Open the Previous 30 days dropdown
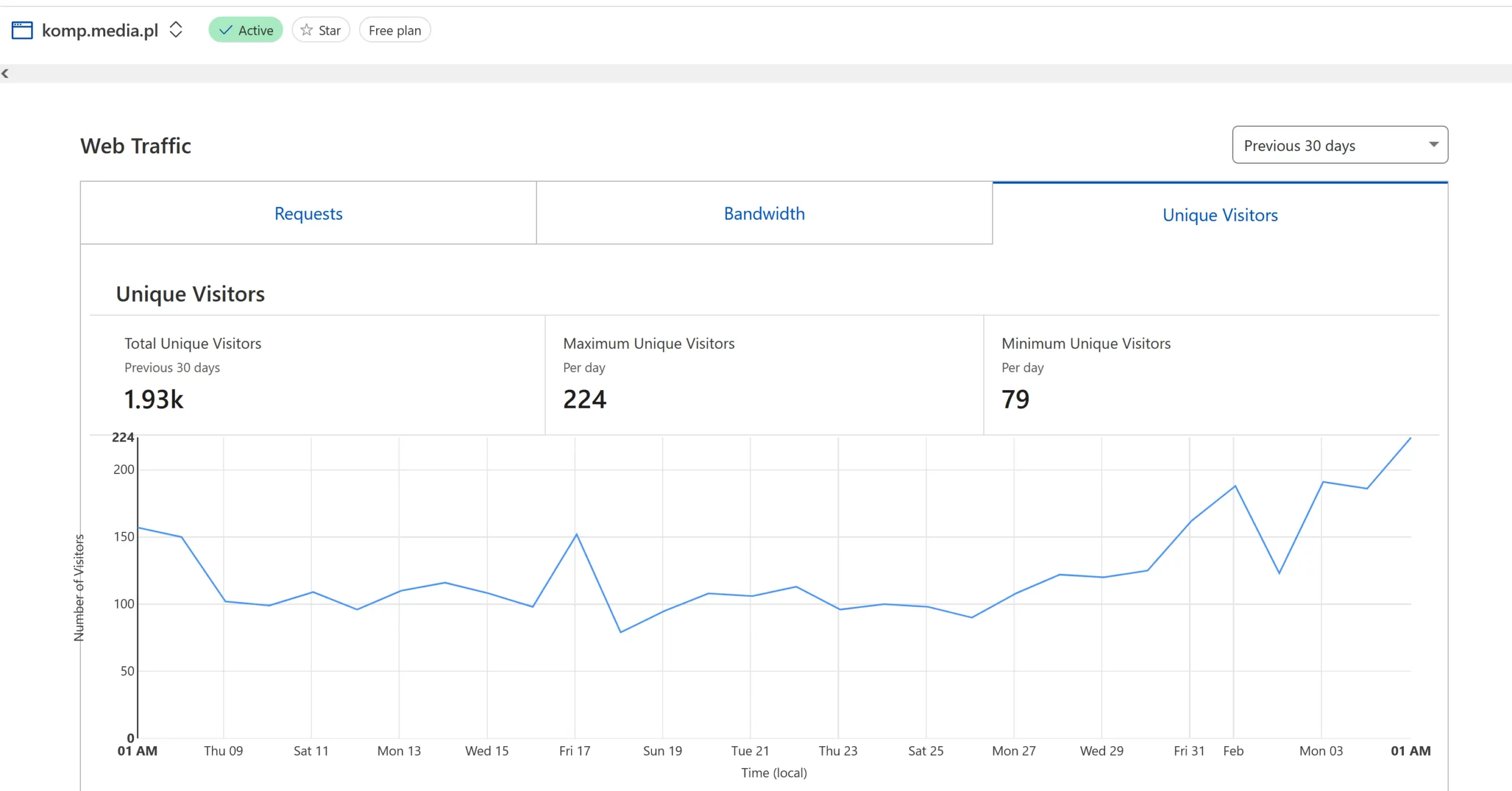The image size is (1512, 791). point(1299,145)
